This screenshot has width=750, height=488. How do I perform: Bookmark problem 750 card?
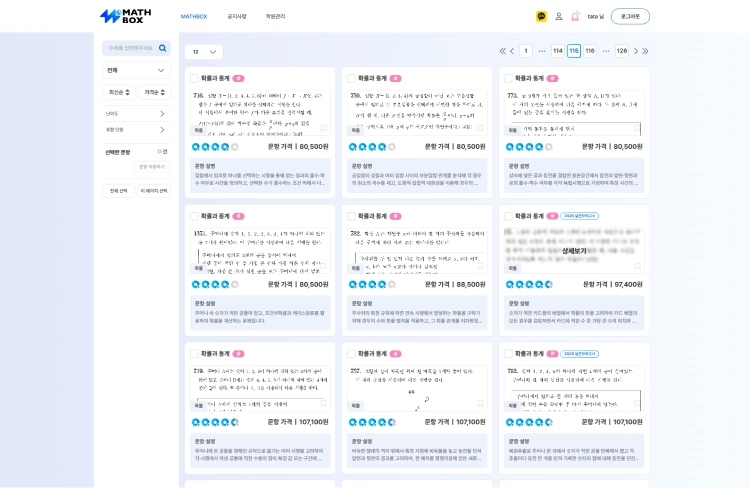[x=480, y=128]
